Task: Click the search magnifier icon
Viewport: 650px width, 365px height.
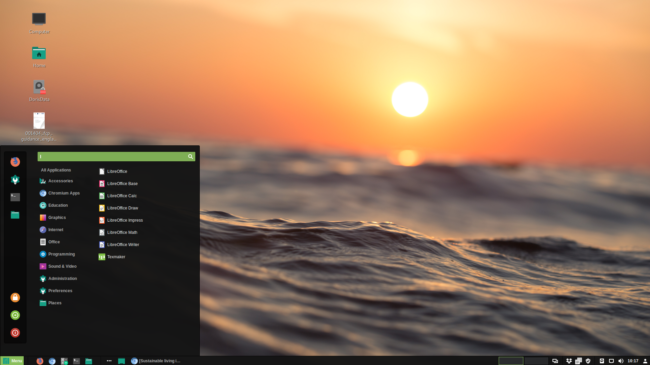Action: click(190, 156)
